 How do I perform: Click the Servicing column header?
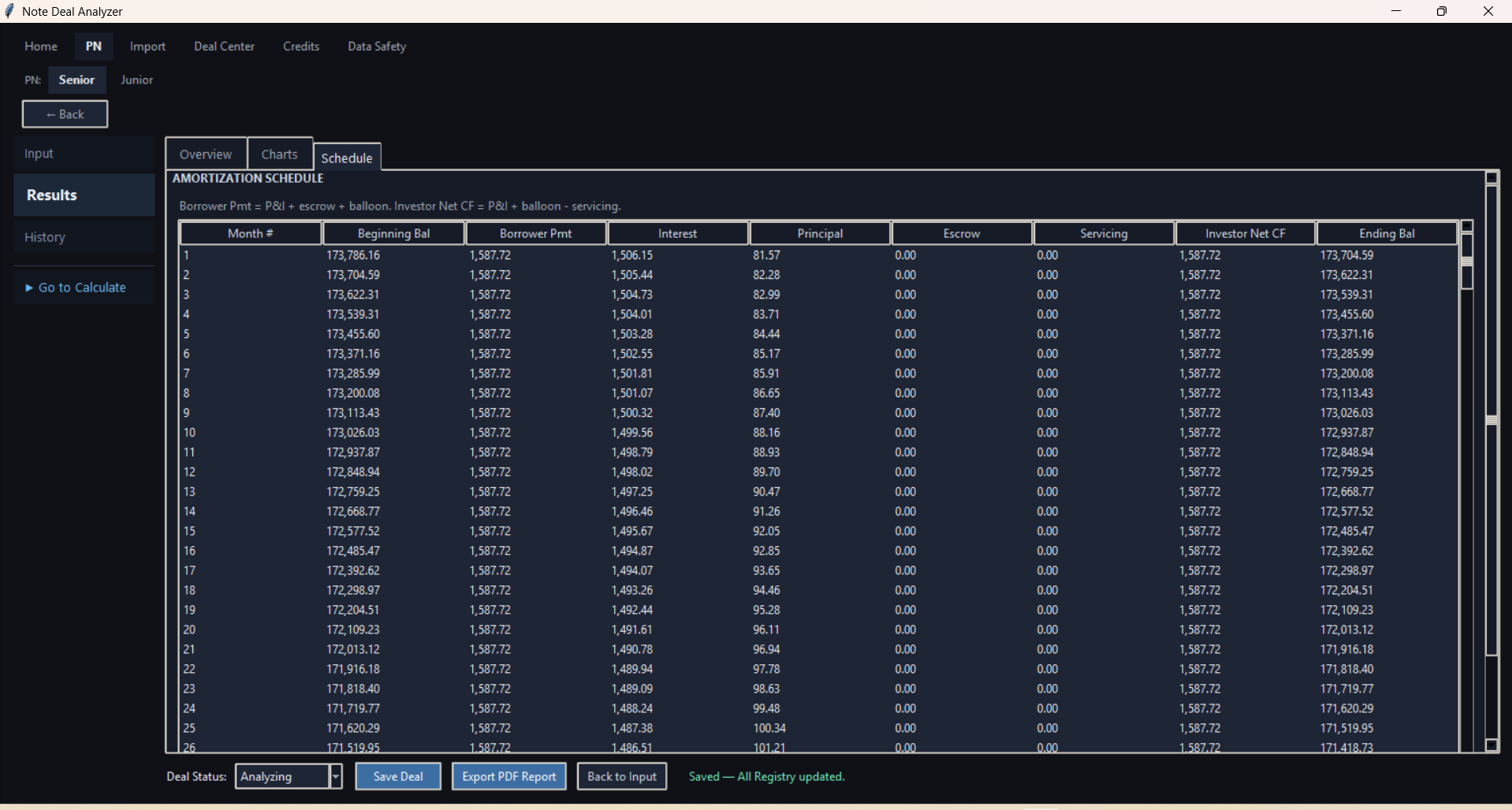tap(1104, 233)
